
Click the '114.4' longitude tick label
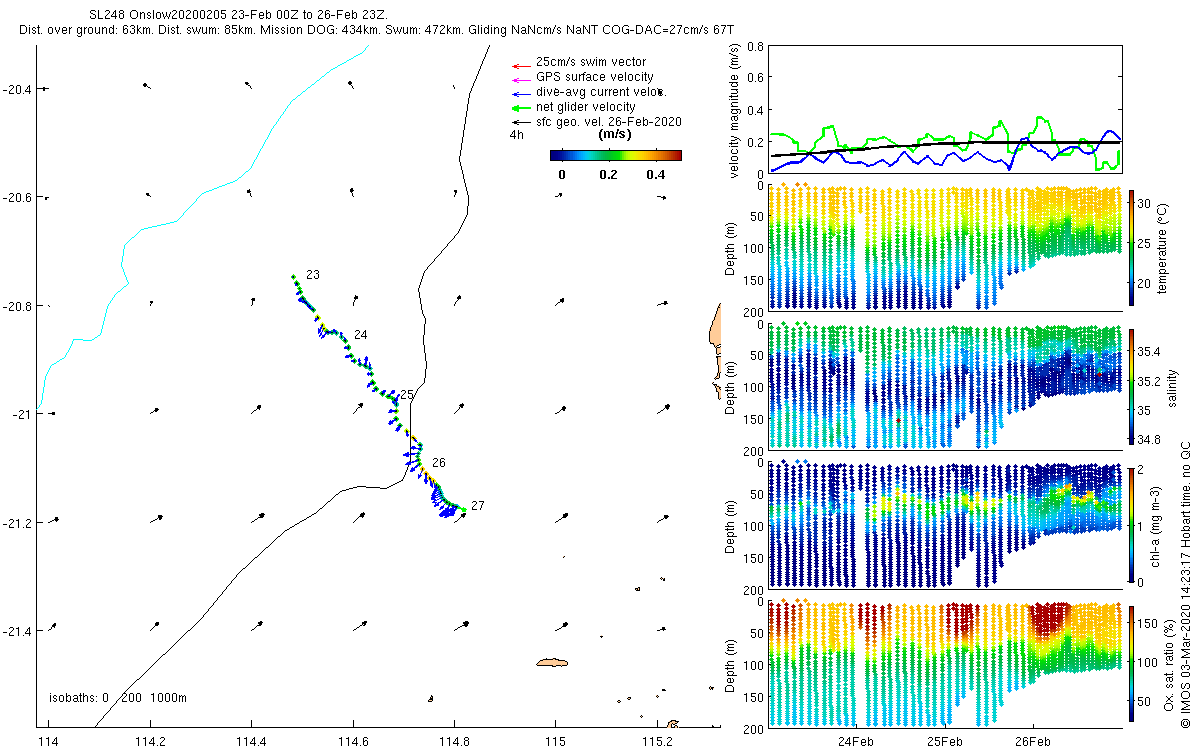click(252, 742)
